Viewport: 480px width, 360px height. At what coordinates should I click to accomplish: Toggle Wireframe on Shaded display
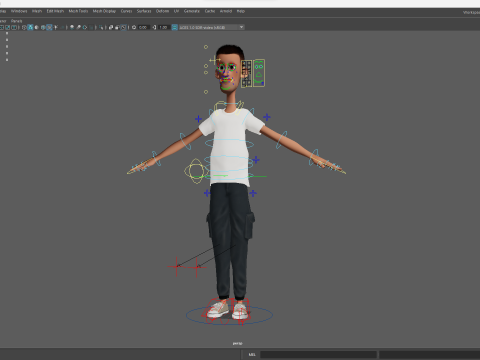[x=43, y=27]
